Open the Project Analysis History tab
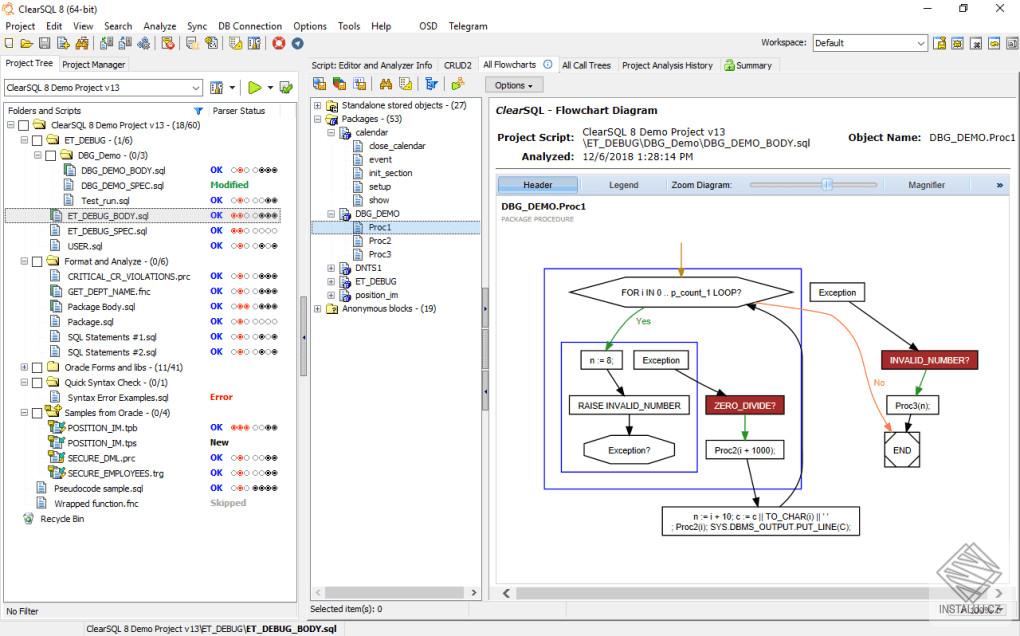 coord(667,65)
